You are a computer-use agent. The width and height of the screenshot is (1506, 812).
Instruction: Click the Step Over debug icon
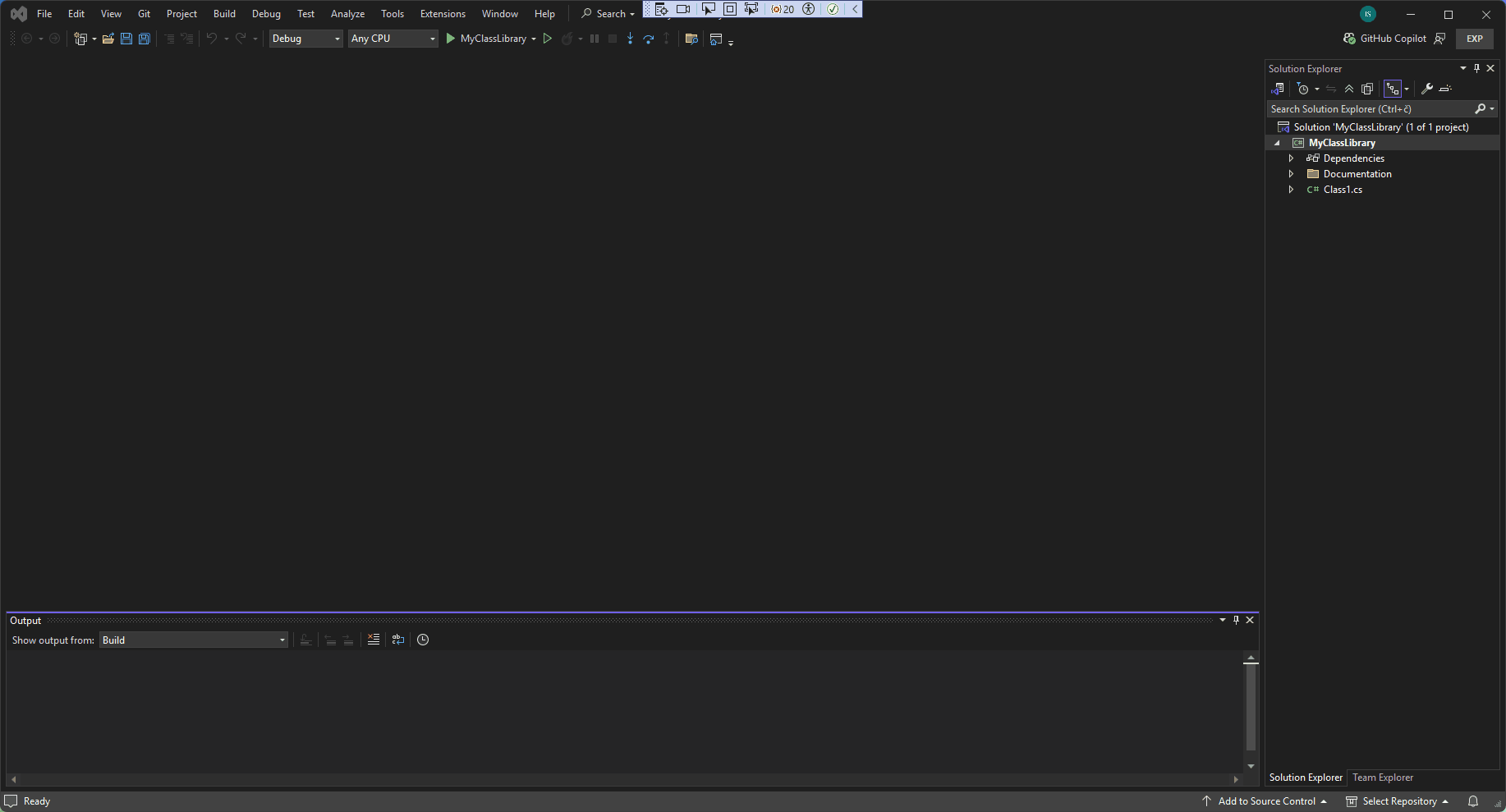click(x=649, y=39)
